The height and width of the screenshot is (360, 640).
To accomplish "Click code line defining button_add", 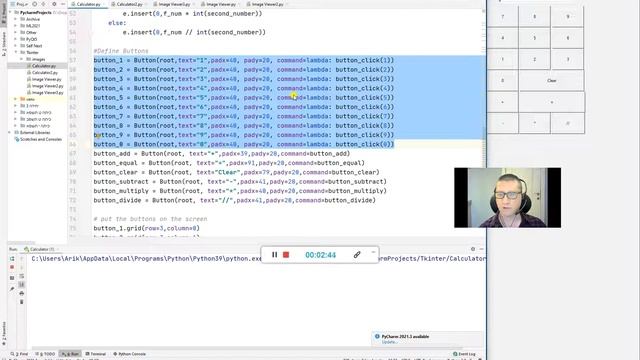I will [222, 153].
